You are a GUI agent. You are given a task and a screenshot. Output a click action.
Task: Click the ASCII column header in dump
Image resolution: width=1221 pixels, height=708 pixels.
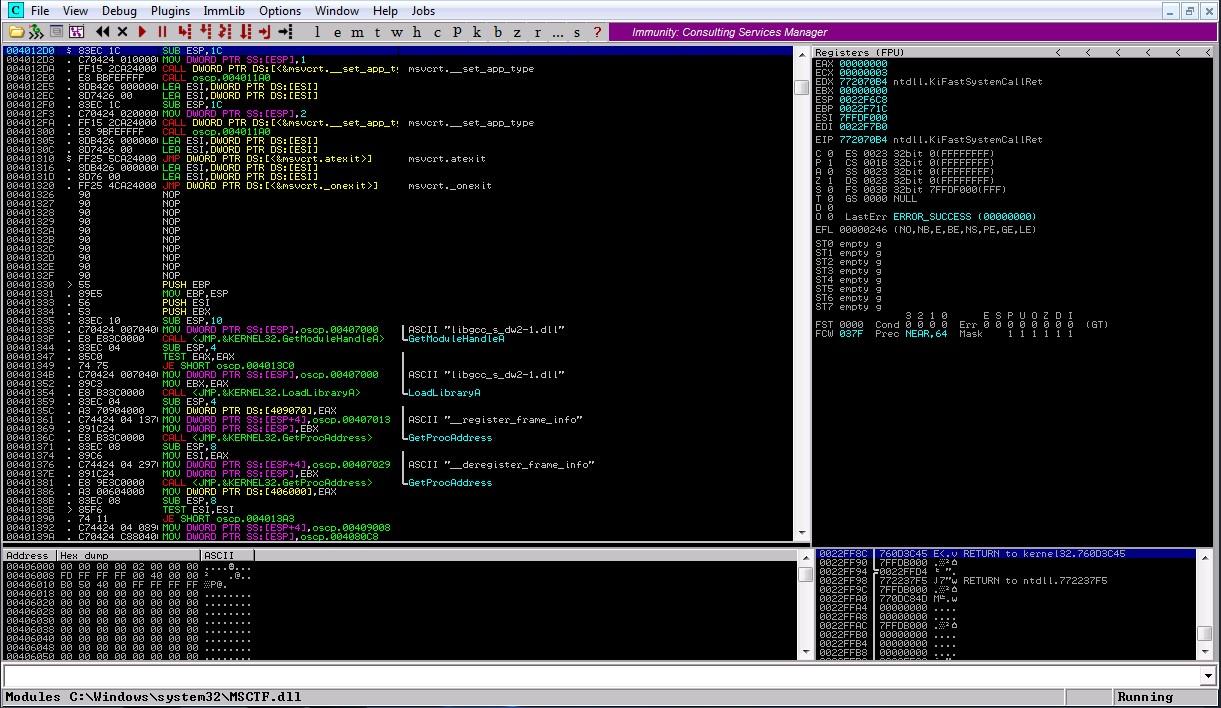tap(227, 555)
